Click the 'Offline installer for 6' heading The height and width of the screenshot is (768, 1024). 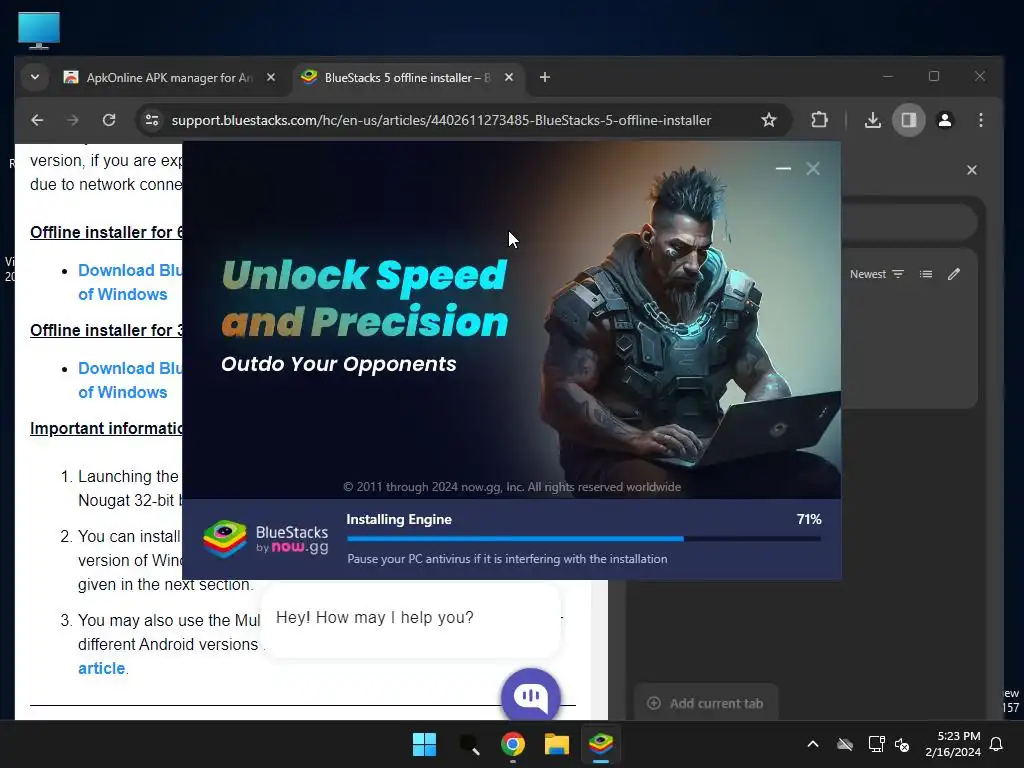point(106,232)
